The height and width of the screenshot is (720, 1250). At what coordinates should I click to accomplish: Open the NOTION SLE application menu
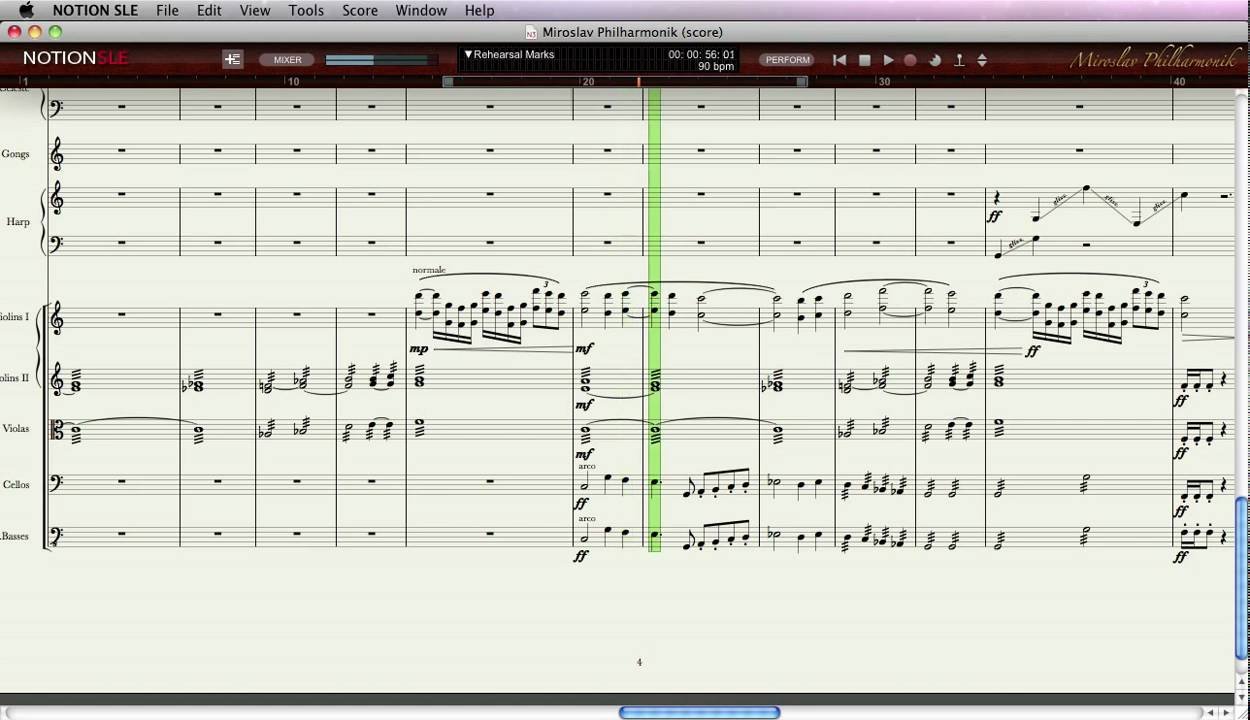[95, 10]
